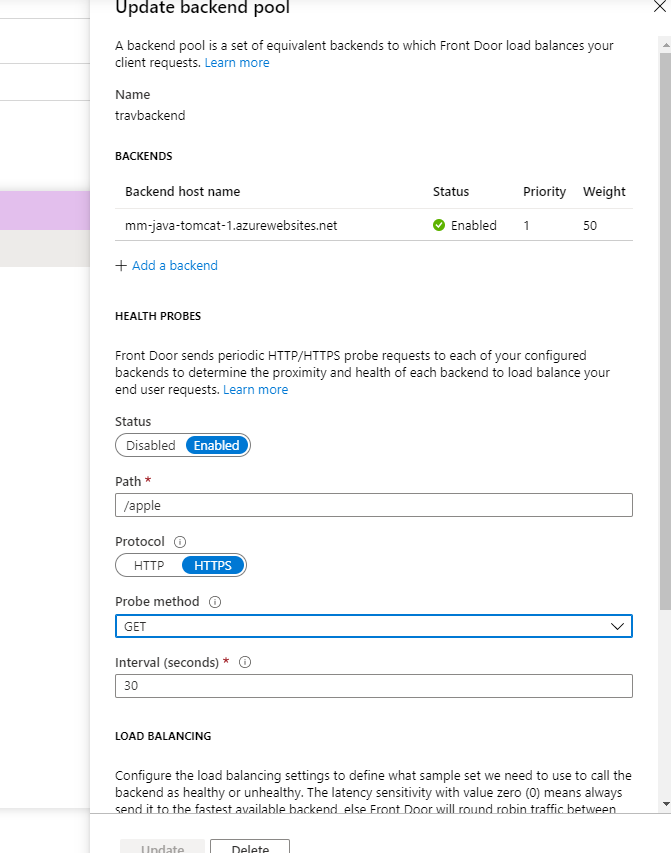Click the plus icon beside Add a backend
The height and width of the screenshot is (853, 671).
click(121, 265)
